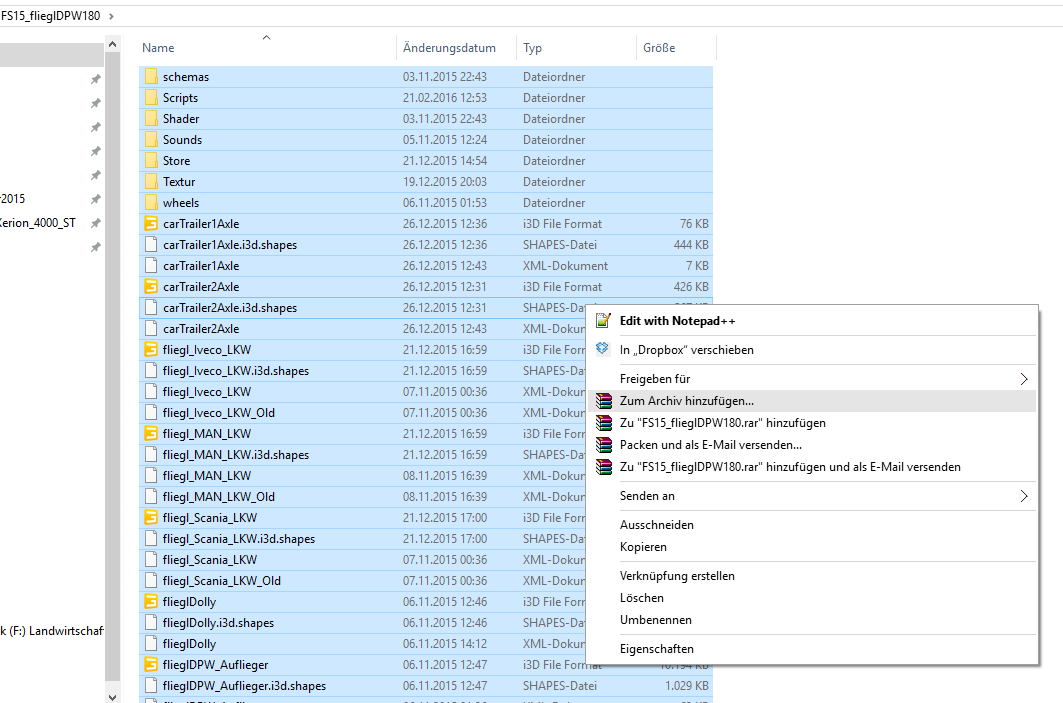Viewport: 1063px width, 703px height.
Task: Click the carTrailer1Axle i3D file icon
Action: coord(151,224)
